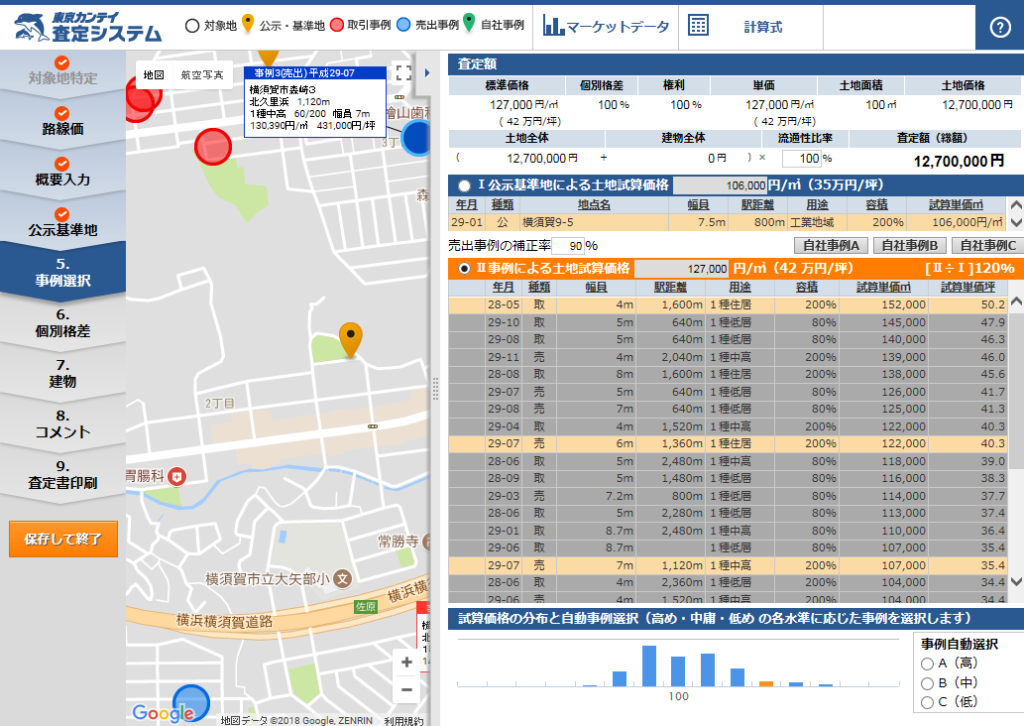
Task: Select A（高） auto-selection radio option
Action: coord(927,663)
